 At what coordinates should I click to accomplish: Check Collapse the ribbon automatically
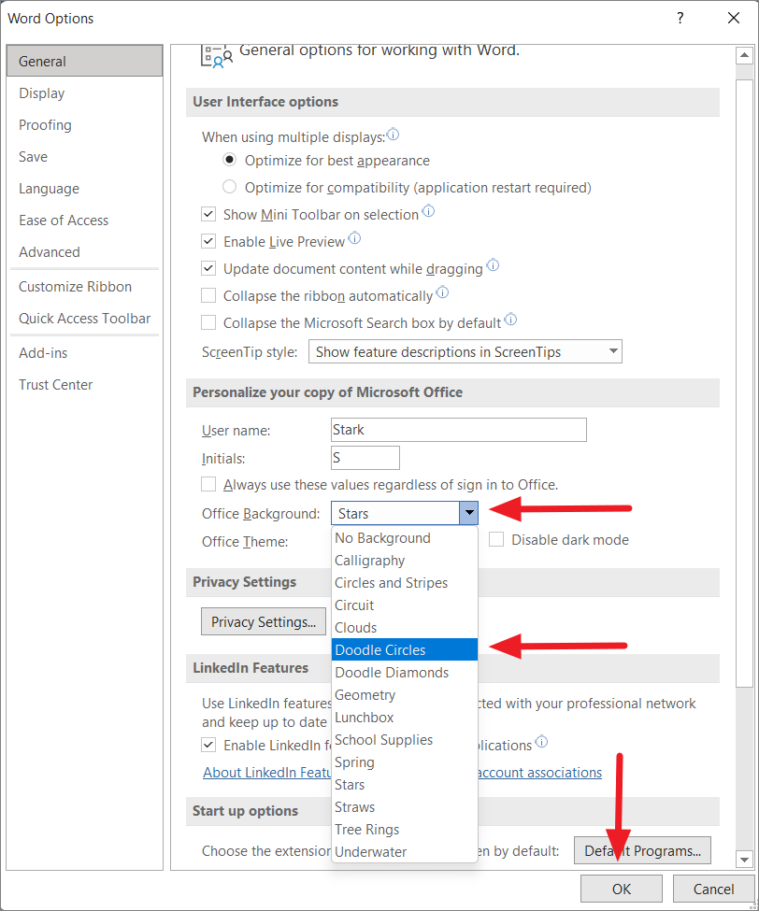pyautogui.click(x=208, y=294)
